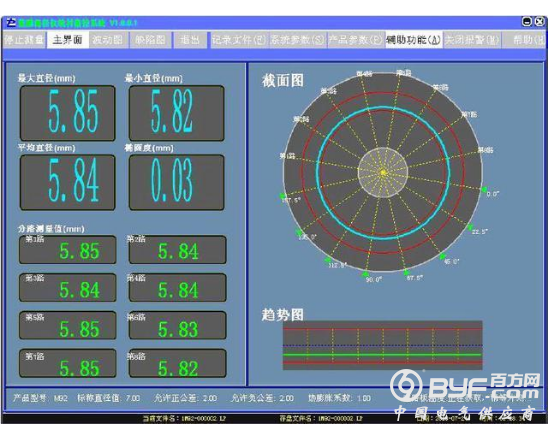Viewport: 550px width, 431px height.
Task: Click the green 0.0° angle marker on the cross-section
Action: pos(484,190)
